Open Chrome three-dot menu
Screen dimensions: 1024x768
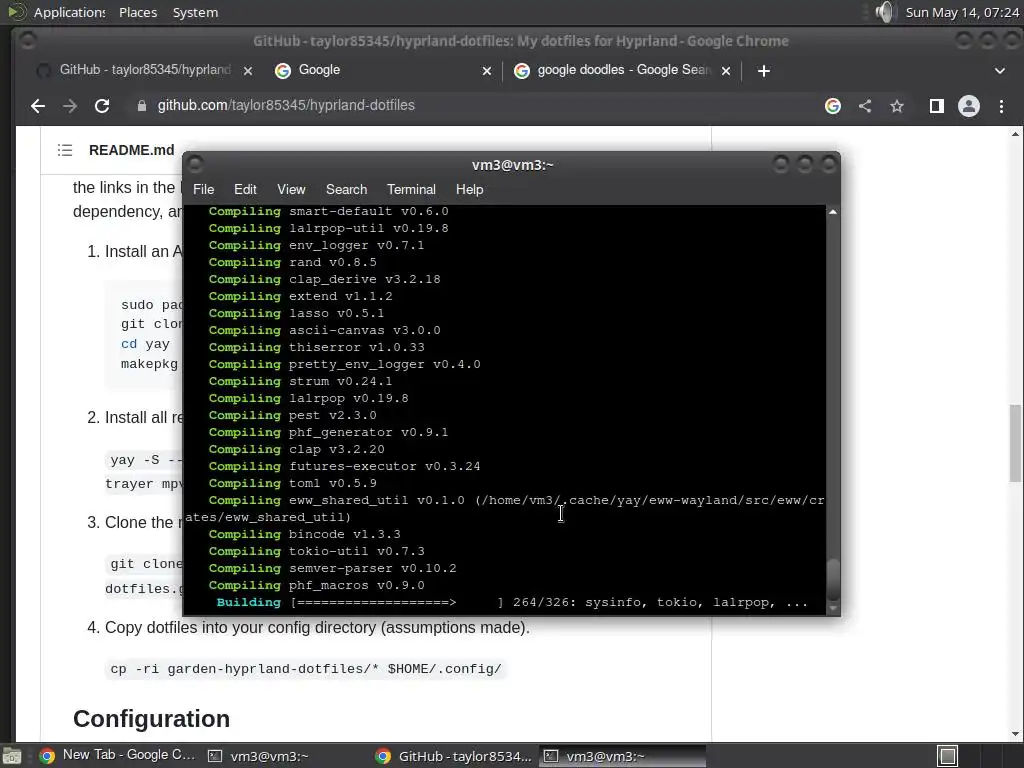click(x=1001, y=106)
